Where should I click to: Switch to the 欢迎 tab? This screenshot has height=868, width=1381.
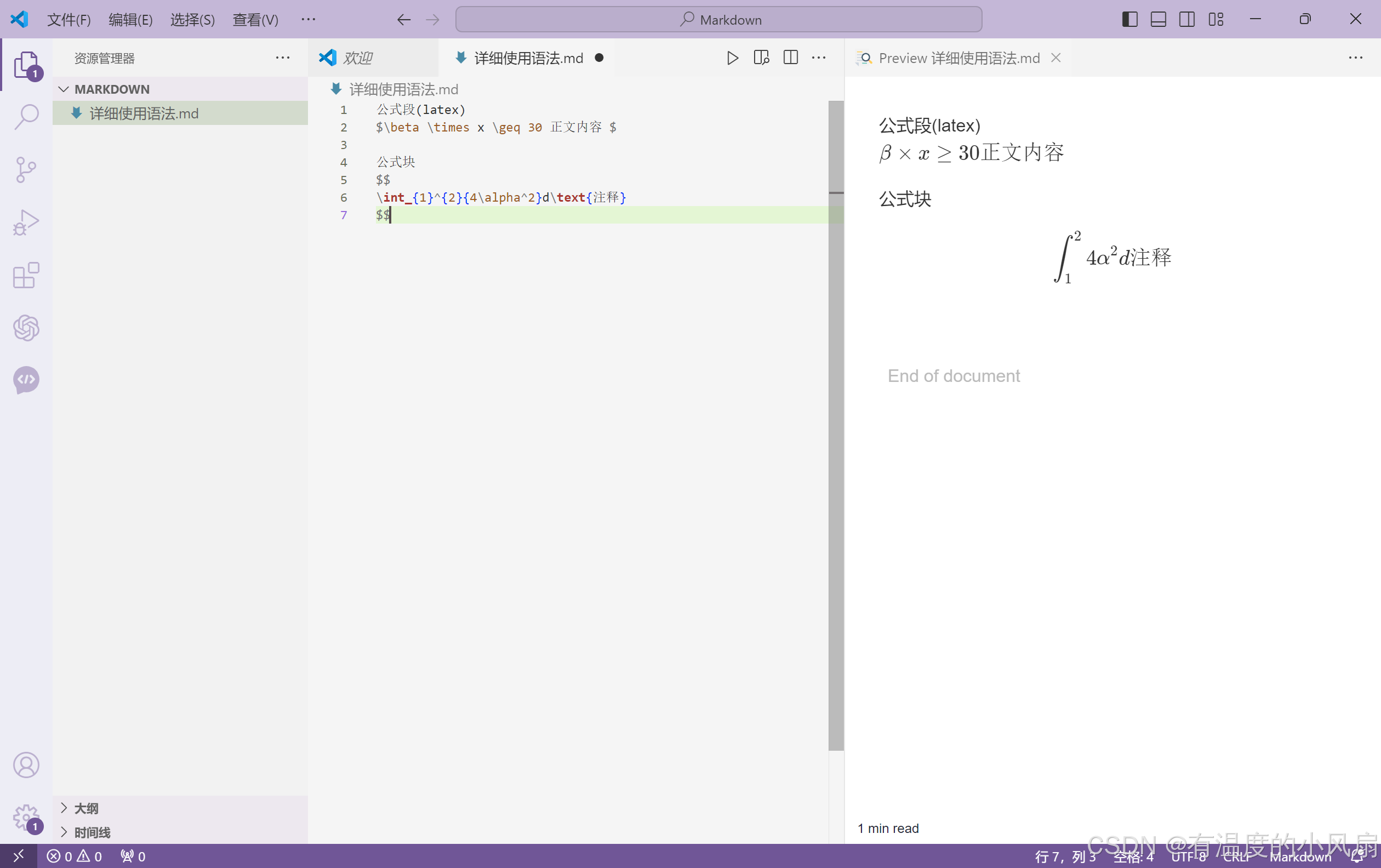pos(357,58)
